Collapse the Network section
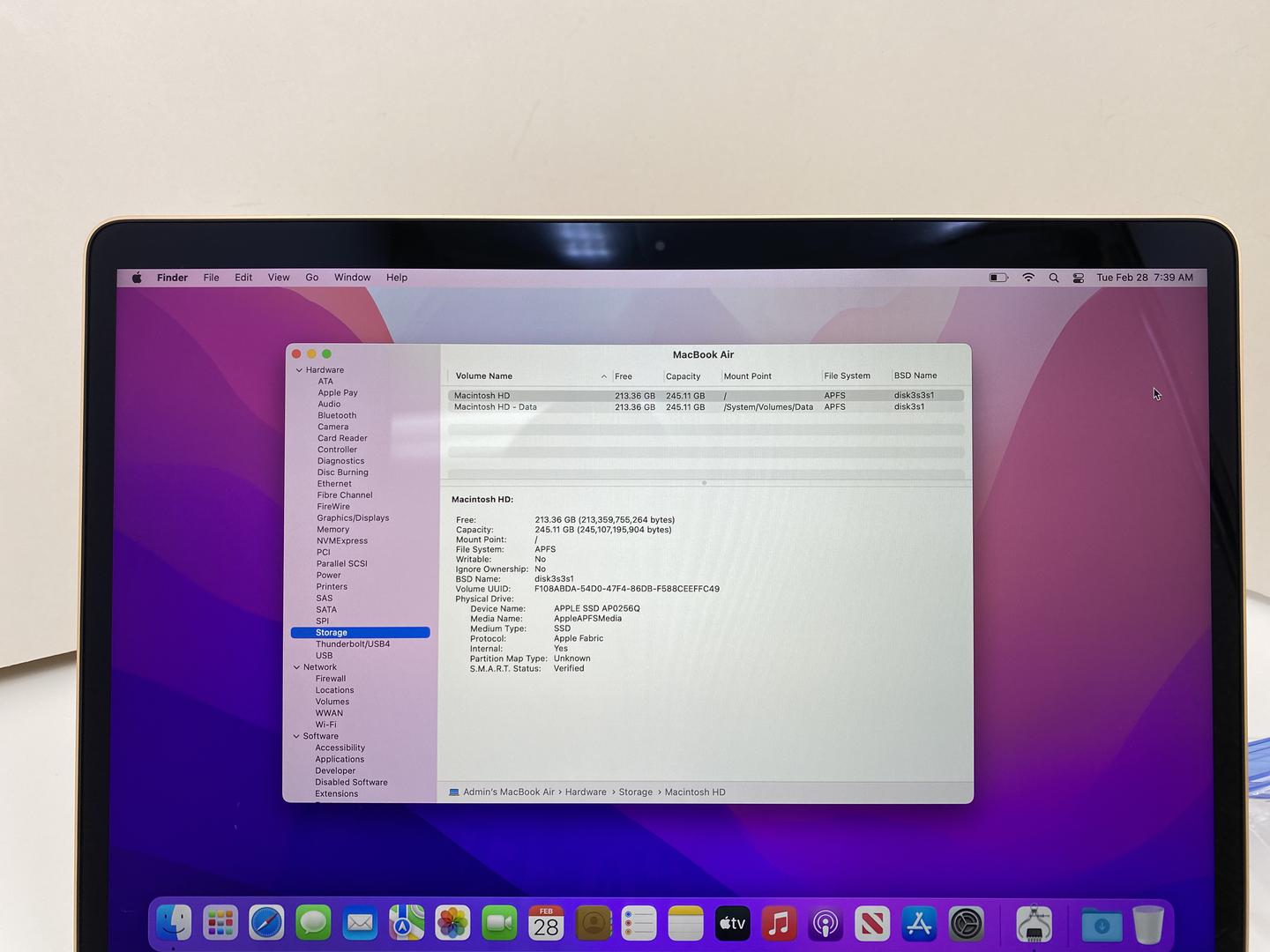 point(296,667)
